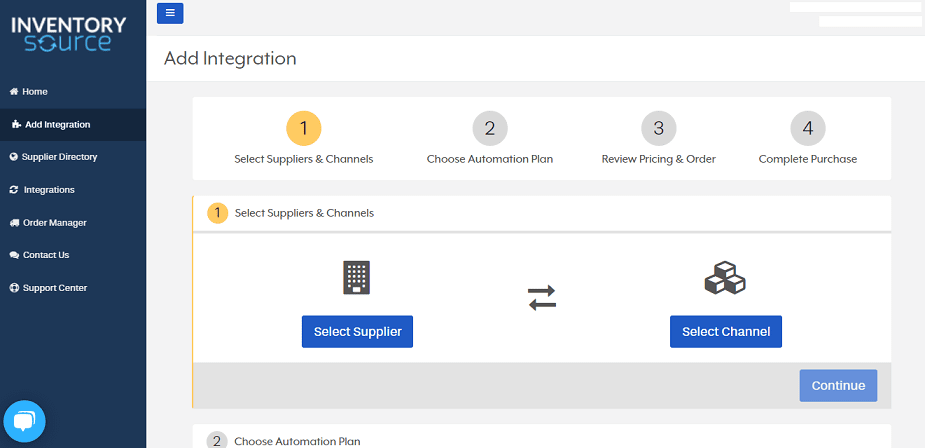Click the lifebuoy icon beside Support Center
The width and height of the screenshot is (925, 448).
point(14,288)
